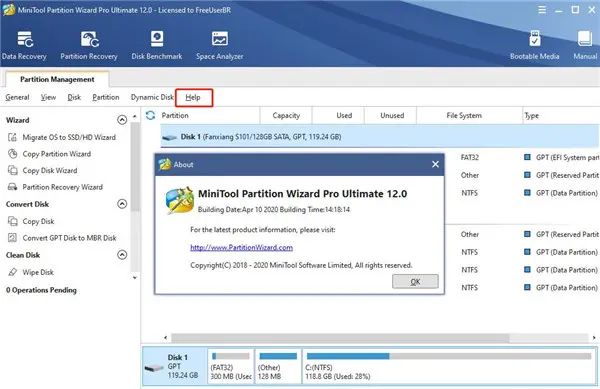Visit the PartitionWizard.com link
This screenshot has height=389, width=600.
pos(241,247)
